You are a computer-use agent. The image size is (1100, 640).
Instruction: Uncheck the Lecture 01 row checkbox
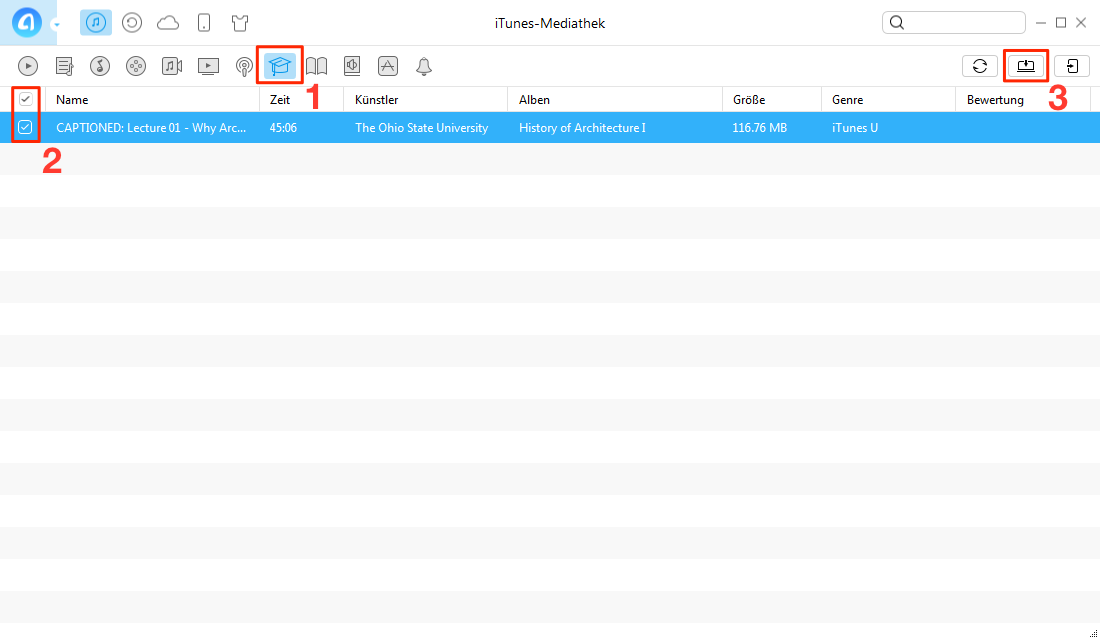[x=25, y=127]
